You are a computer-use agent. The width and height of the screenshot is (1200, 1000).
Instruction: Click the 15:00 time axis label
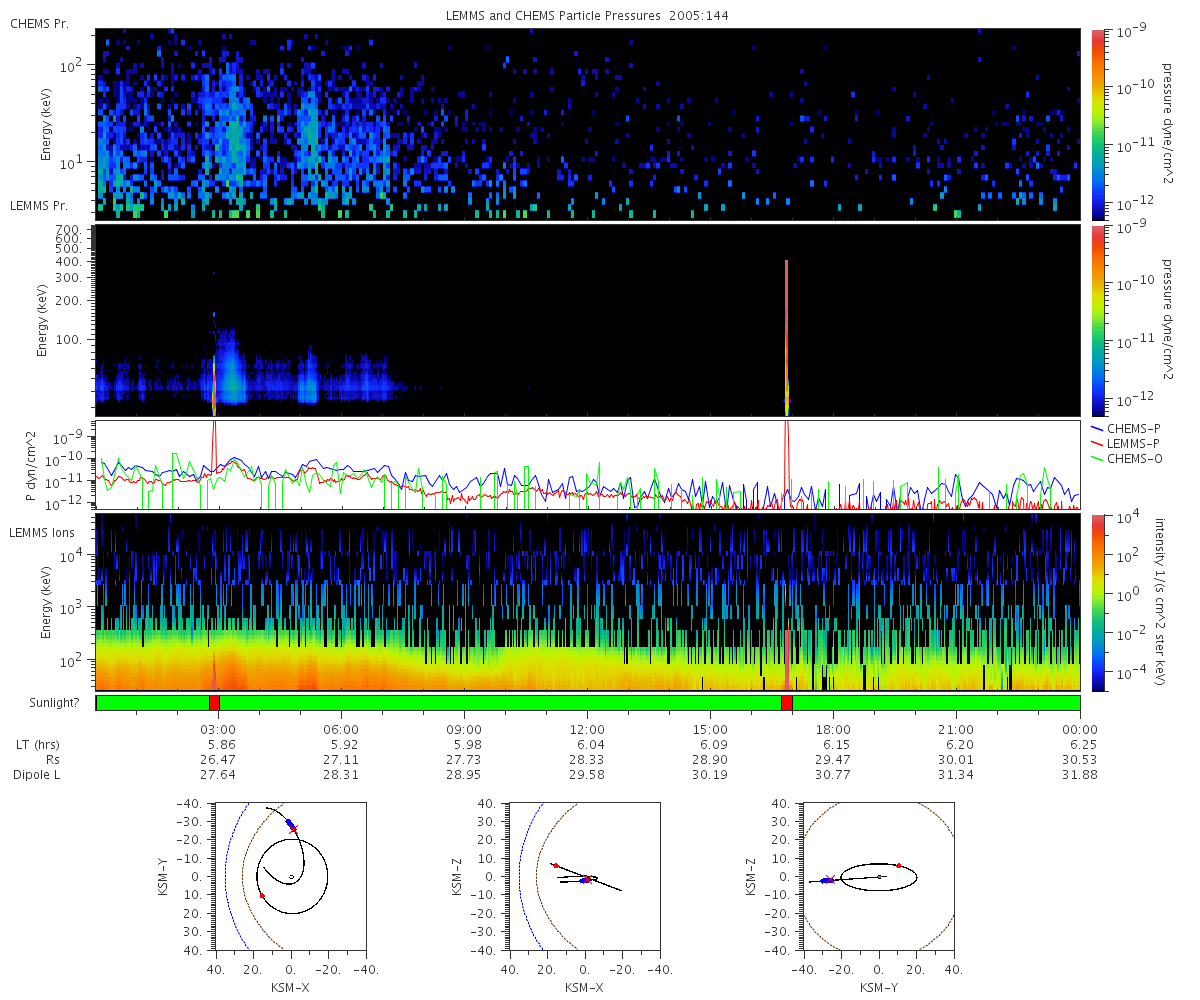[x=710, y=729]
